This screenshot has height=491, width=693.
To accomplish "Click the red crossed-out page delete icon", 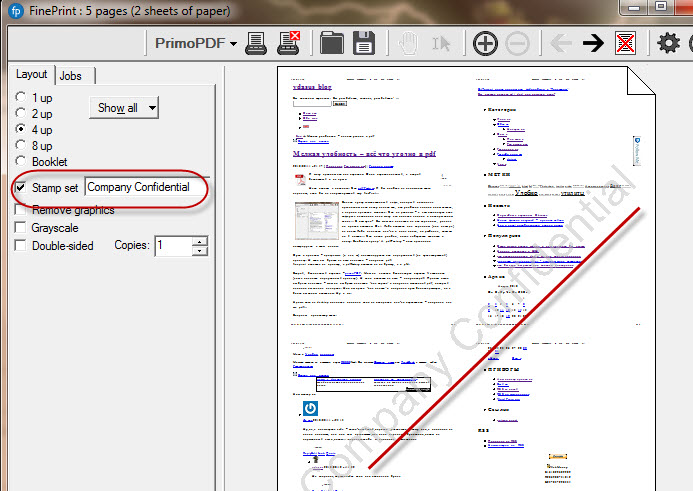I will pos(626,43).
